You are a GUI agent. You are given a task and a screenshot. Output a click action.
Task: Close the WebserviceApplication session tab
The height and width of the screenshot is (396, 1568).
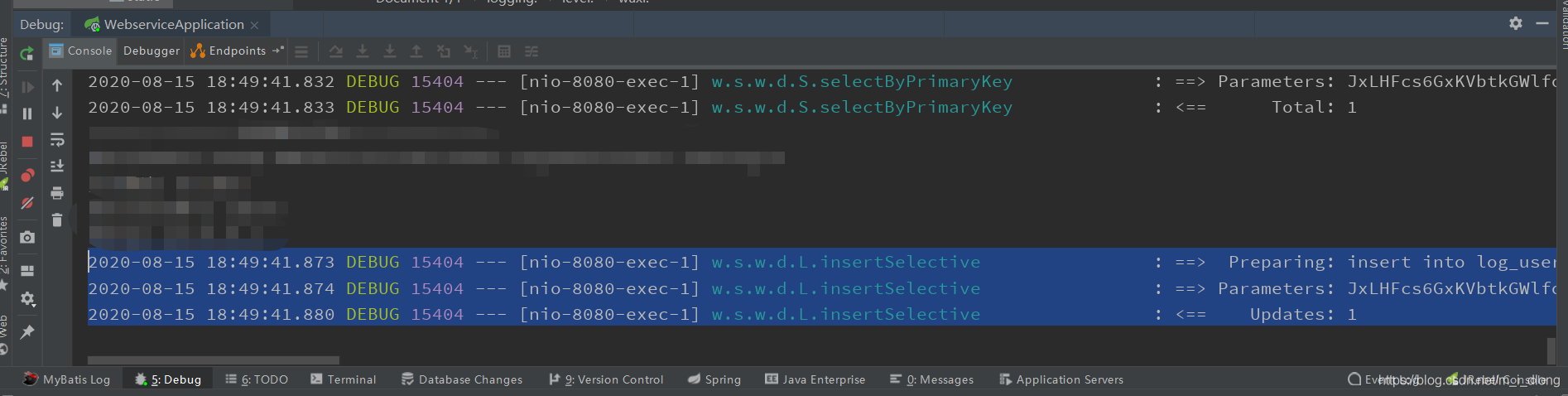tap(255, 25)
